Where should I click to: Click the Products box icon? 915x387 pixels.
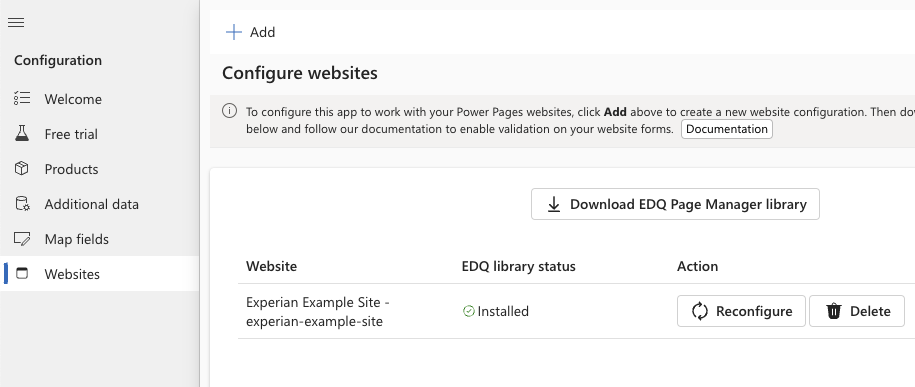point(22,169)
